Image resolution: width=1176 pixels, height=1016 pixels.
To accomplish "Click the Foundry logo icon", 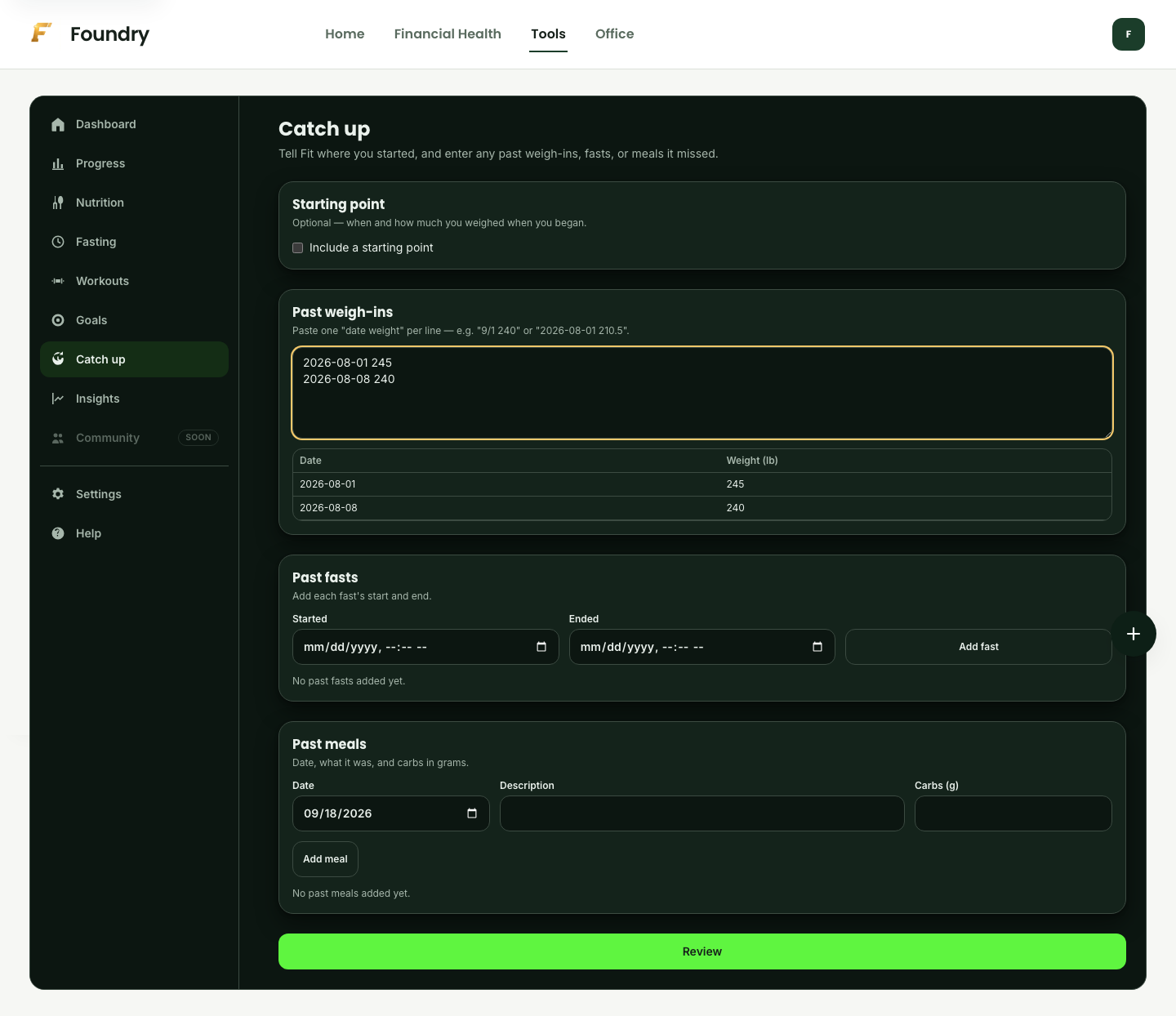I will click(42, 33).
